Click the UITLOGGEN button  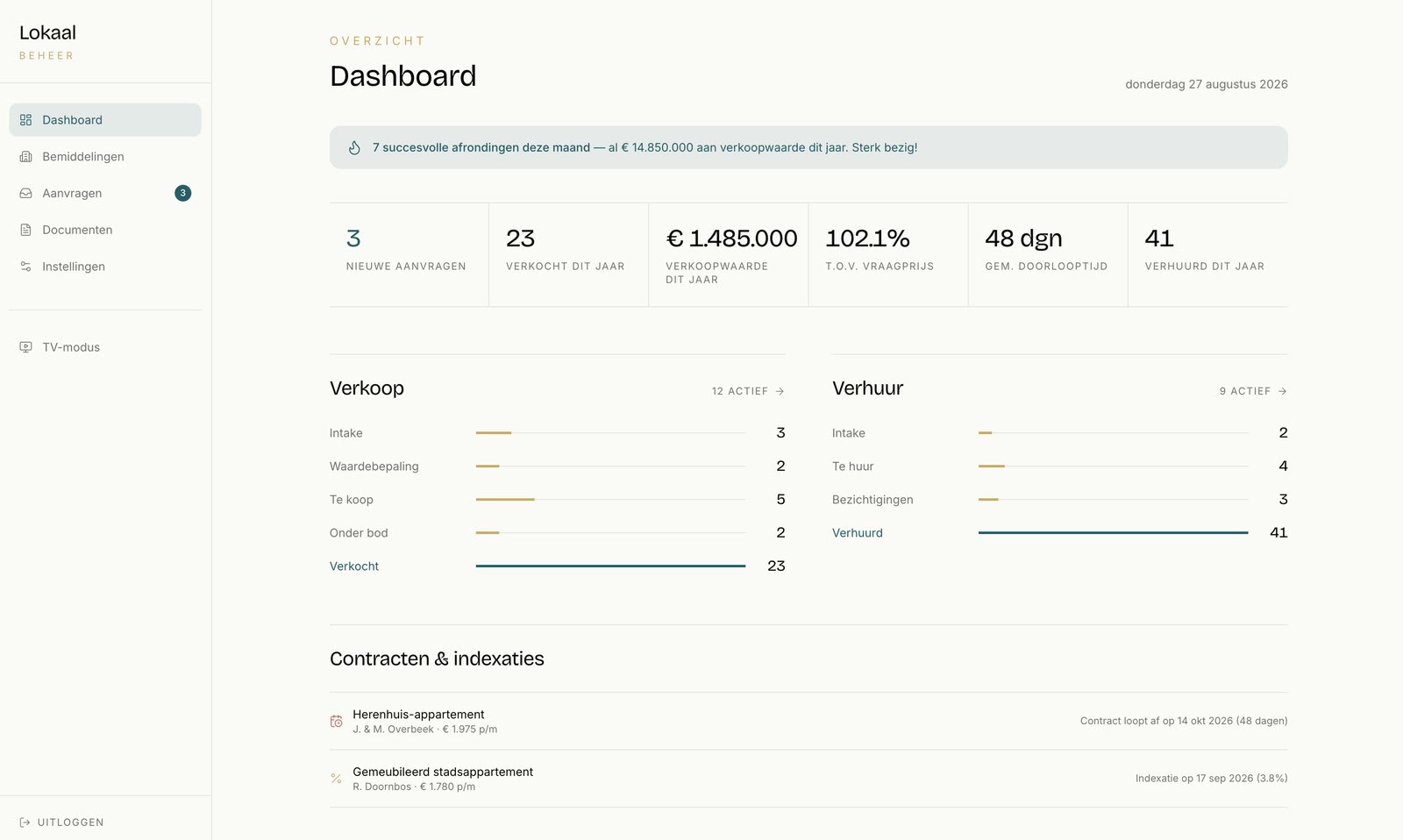(61, 822)
